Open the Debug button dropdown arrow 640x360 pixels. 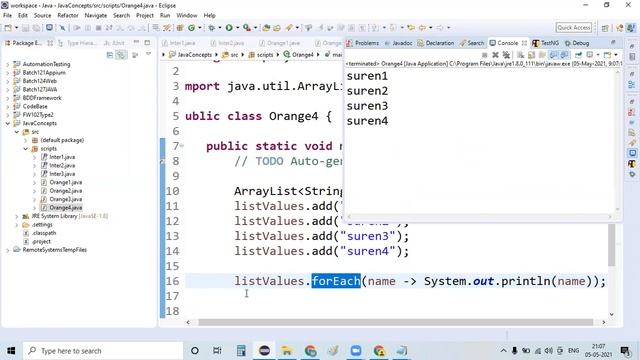click(x=220, y=28)
